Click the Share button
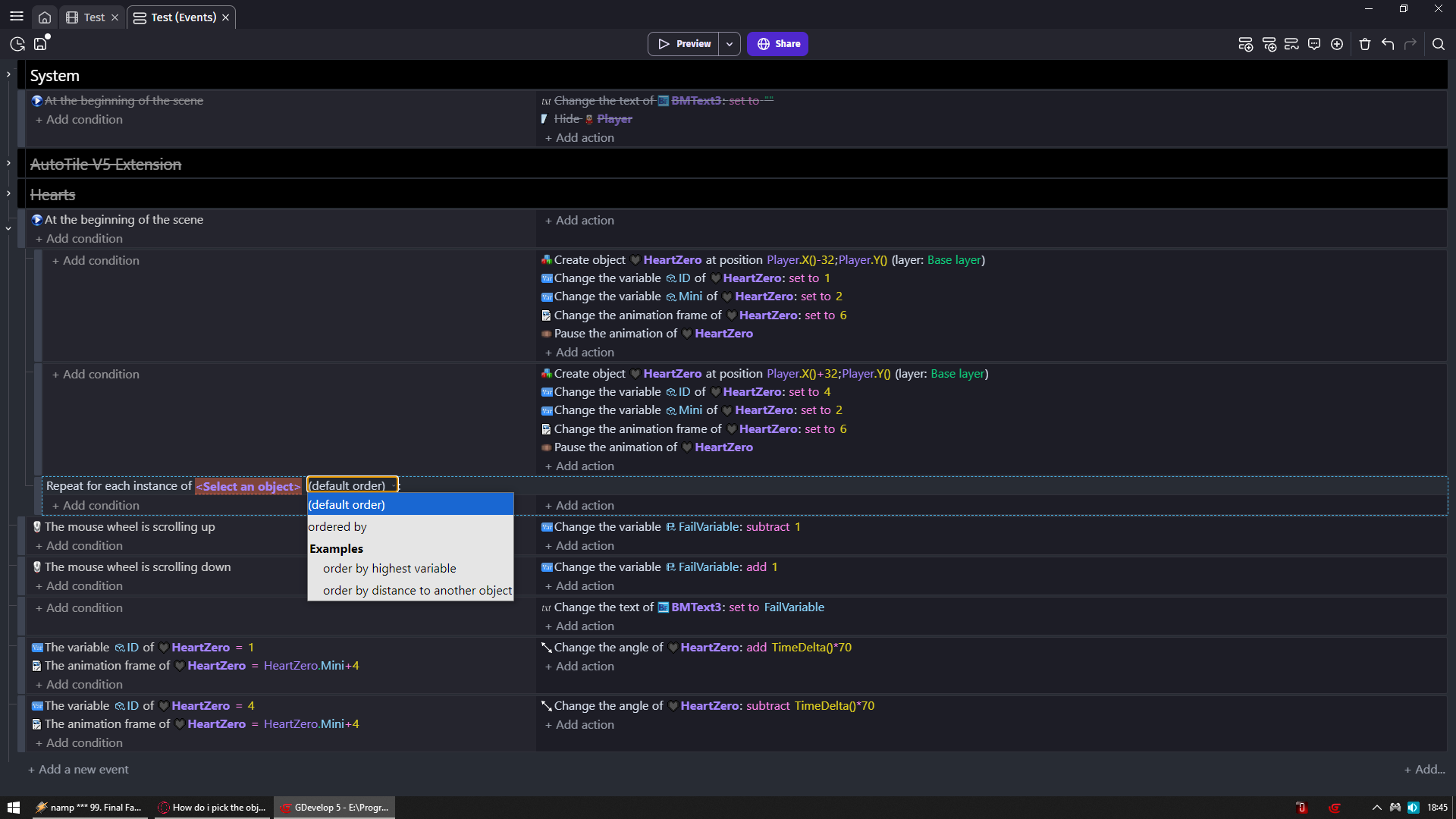The image size is (1456, 819). coord(777,44)
